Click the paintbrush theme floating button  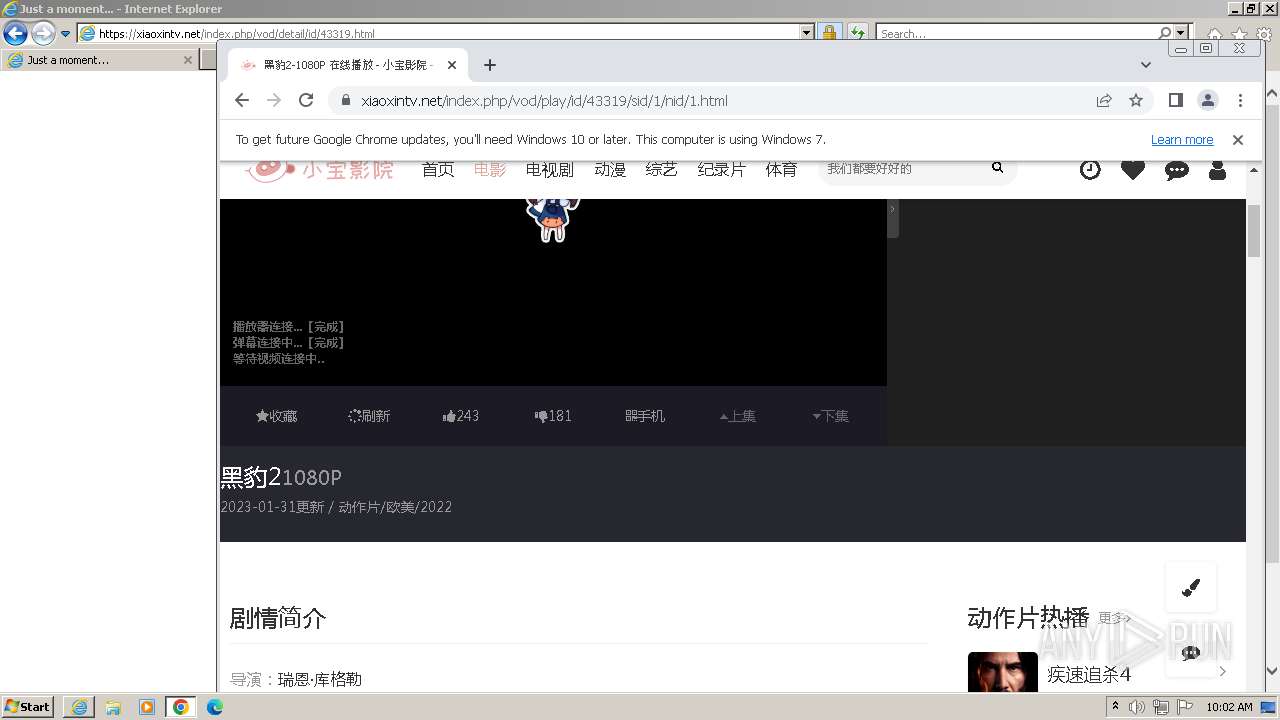1191,588
